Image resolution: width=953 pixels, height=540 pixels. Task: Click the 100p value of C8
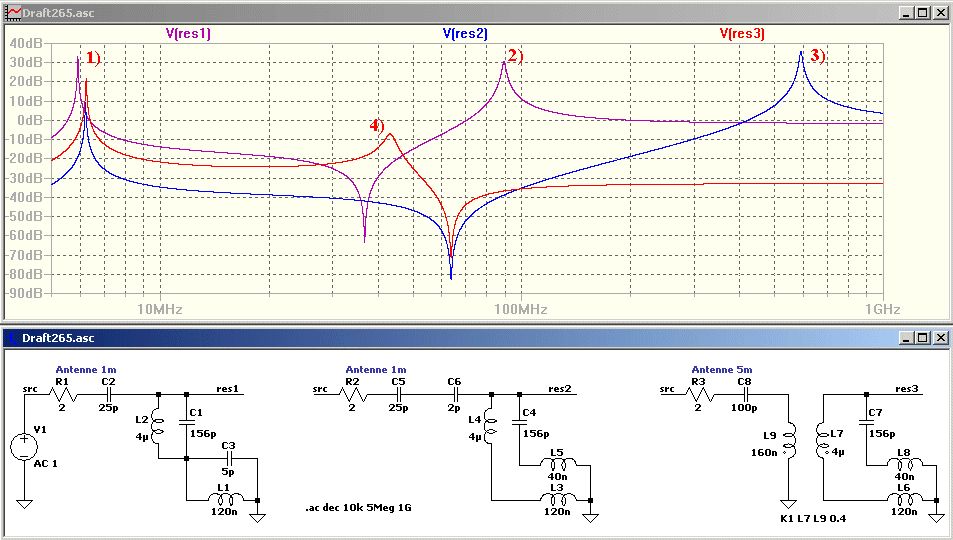(744, 407)
